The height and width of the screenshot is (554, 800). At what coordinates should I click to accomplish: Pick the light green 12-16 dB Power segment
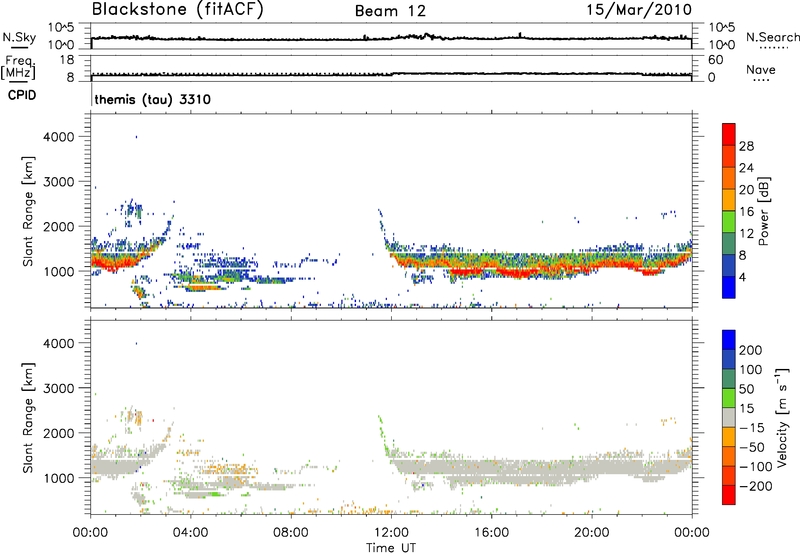pyautogui.click(x=729, y=221)
